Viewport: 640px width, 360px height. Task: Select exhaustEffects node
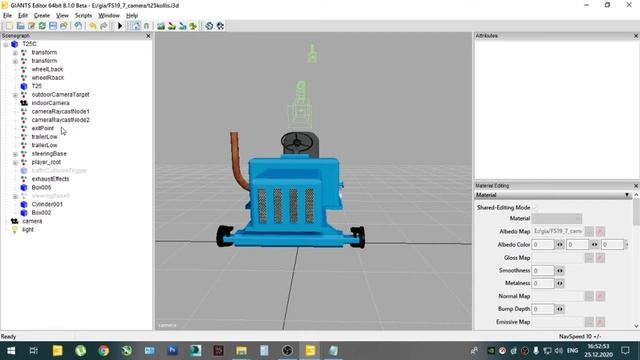point(50,179)
